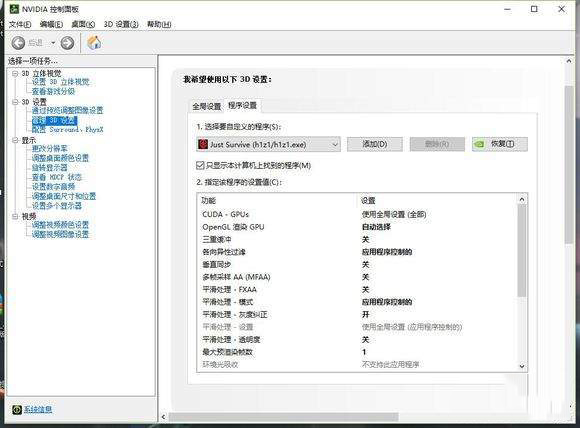The image size is (580, 428).
Task: Select 通过预览调整图像设置 in tree
Action: (x=67, y=110)
